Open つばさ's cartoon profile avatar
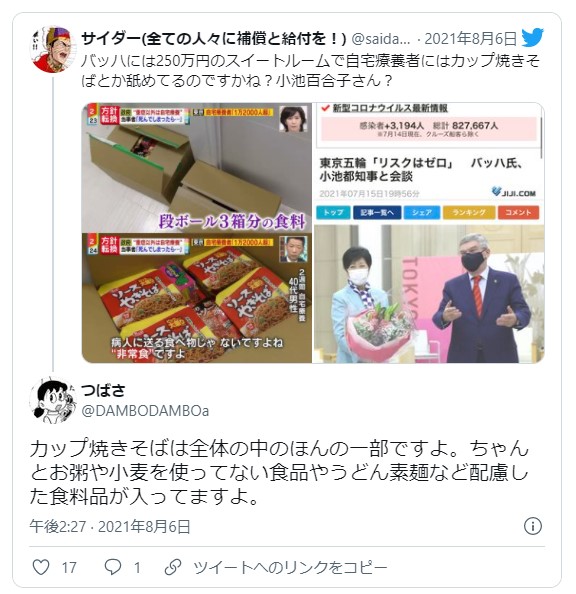576x594 pixels. (x=53, y=400)
